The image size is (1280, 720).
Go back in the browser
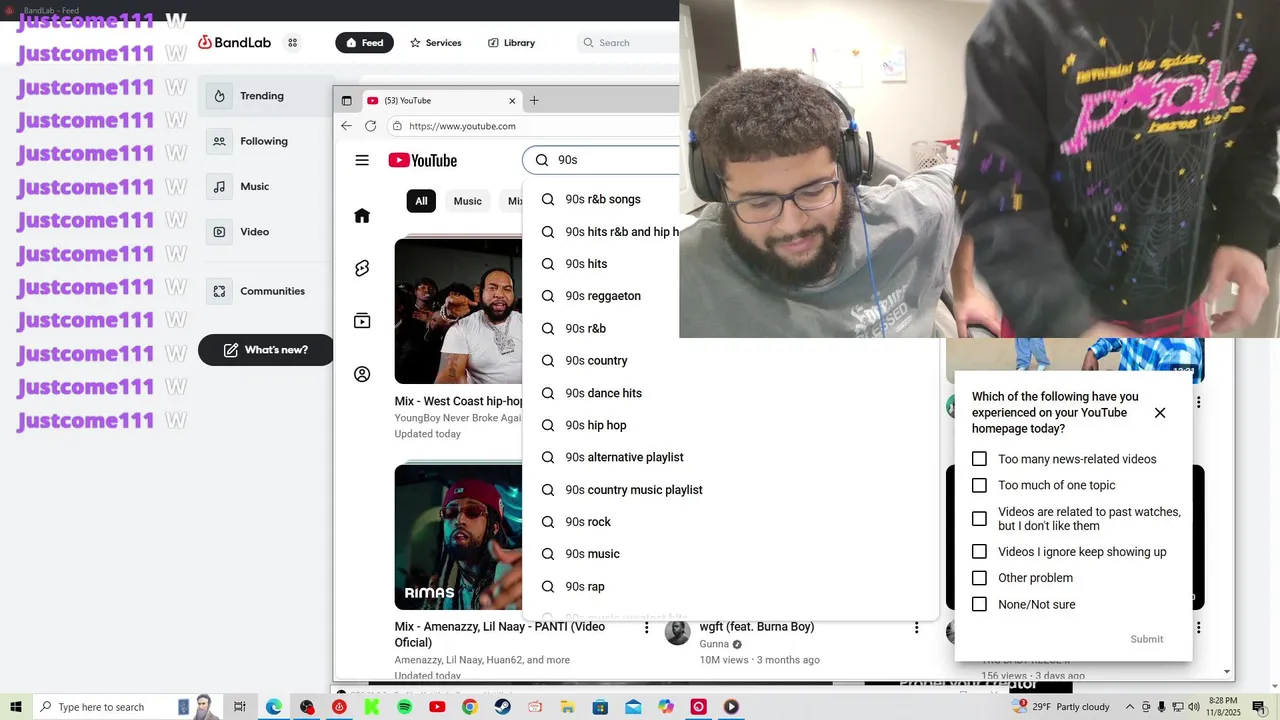[347, 126]
